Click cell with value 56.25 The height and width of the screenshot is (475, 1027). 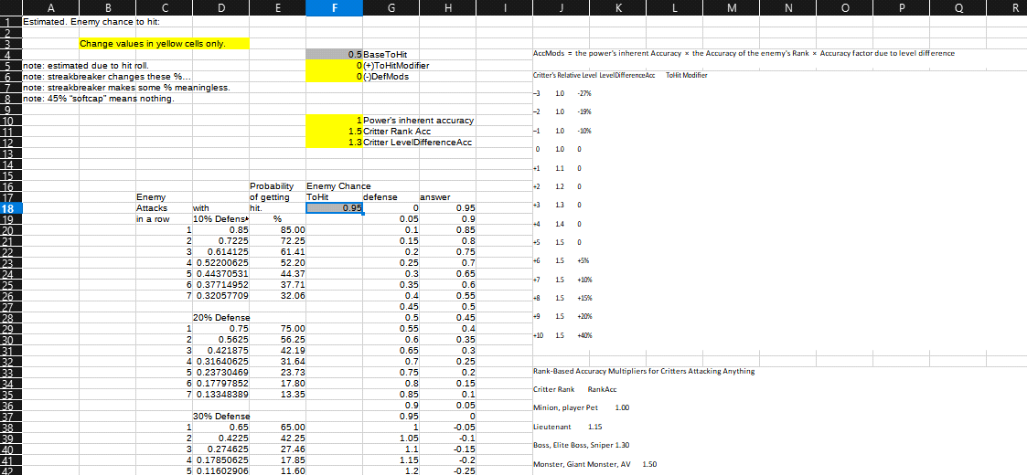(278, 339)
